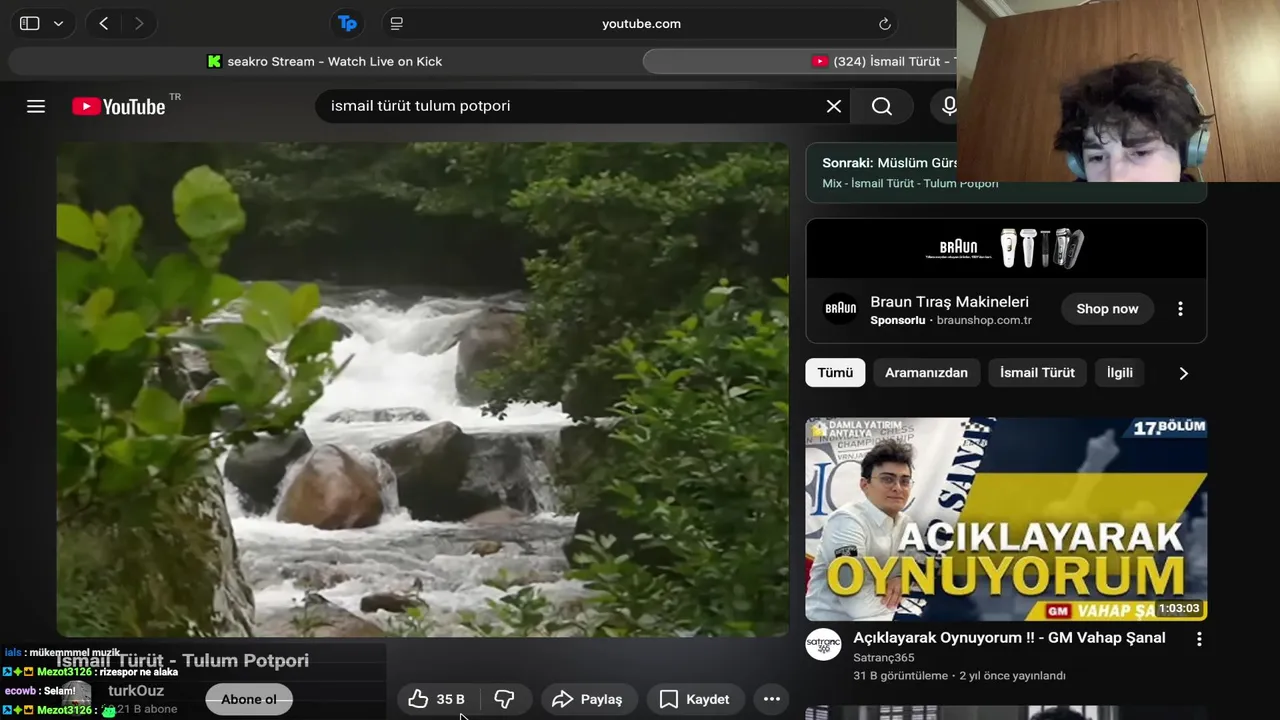Open the YouTube hamburger guide menu

pos(36,106)
